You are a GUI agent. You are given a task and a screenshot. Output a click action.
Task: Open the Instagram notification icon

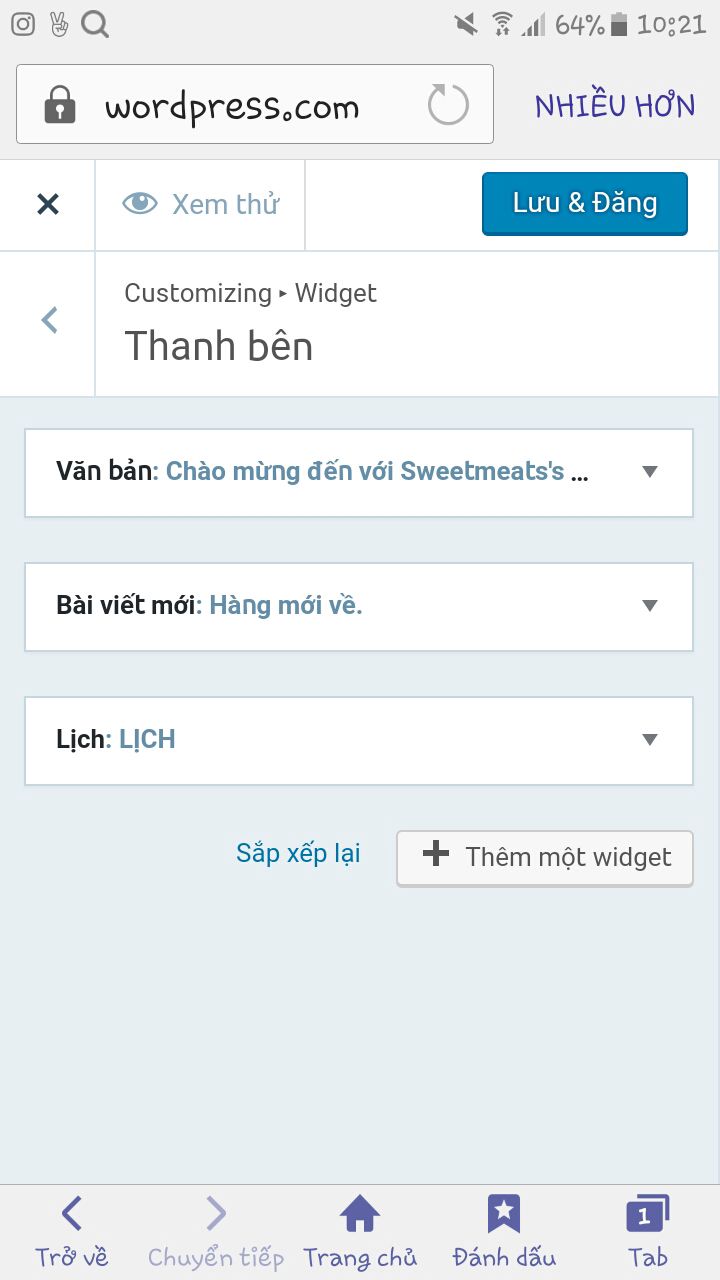[x=22, y=24]
